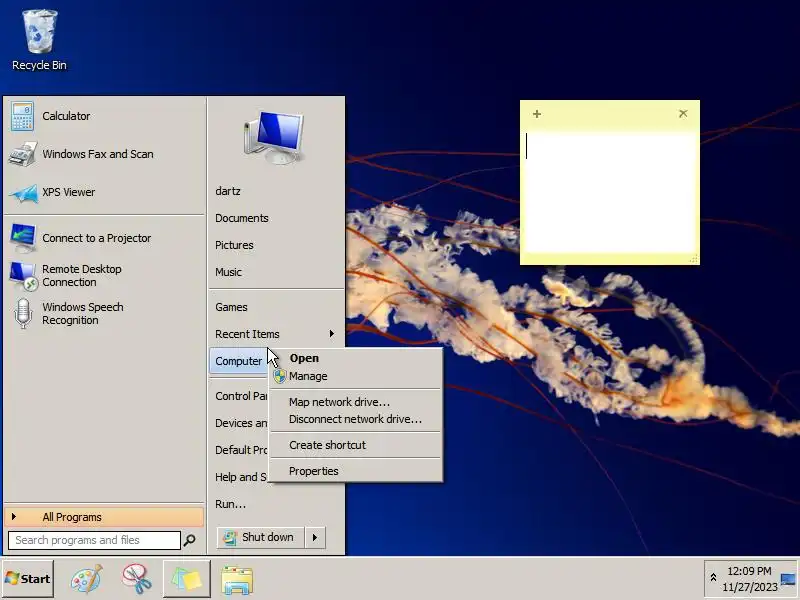800x600 pixels.
Task: Click the Shut down button
Action: (x=261, y=537)
